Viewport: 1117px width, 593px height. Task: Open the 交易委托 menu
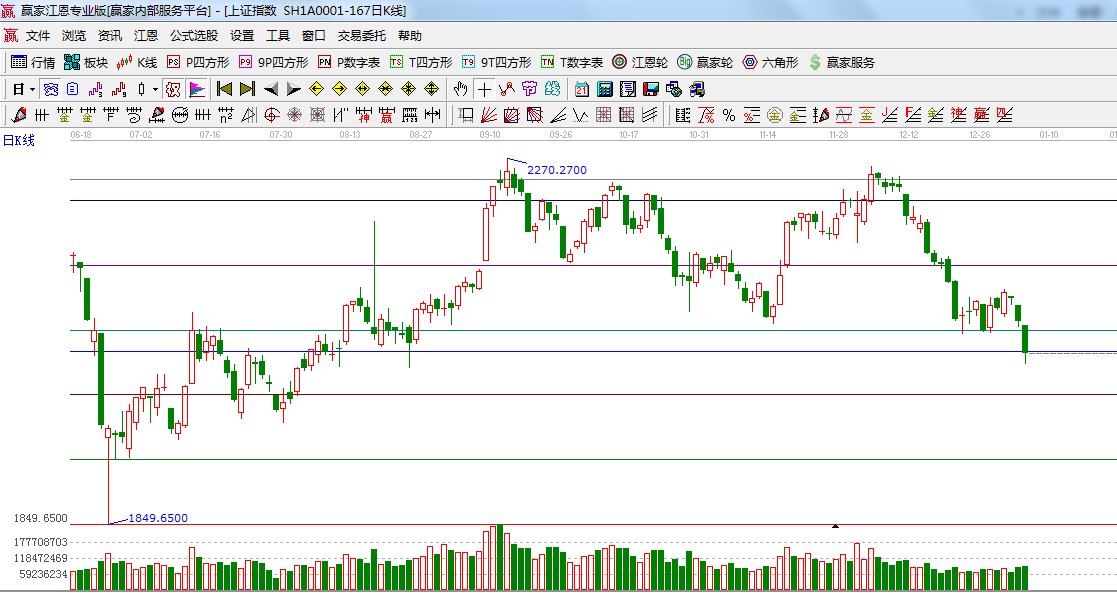pos(361,36)
